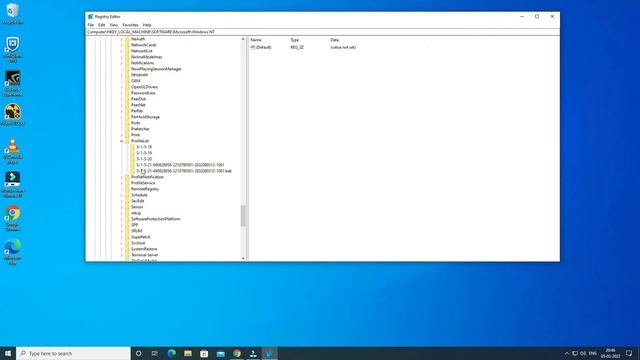640x360 pixels.
Task: Open Microsoft Store from the taskbar
Action: tap(204, 353)
